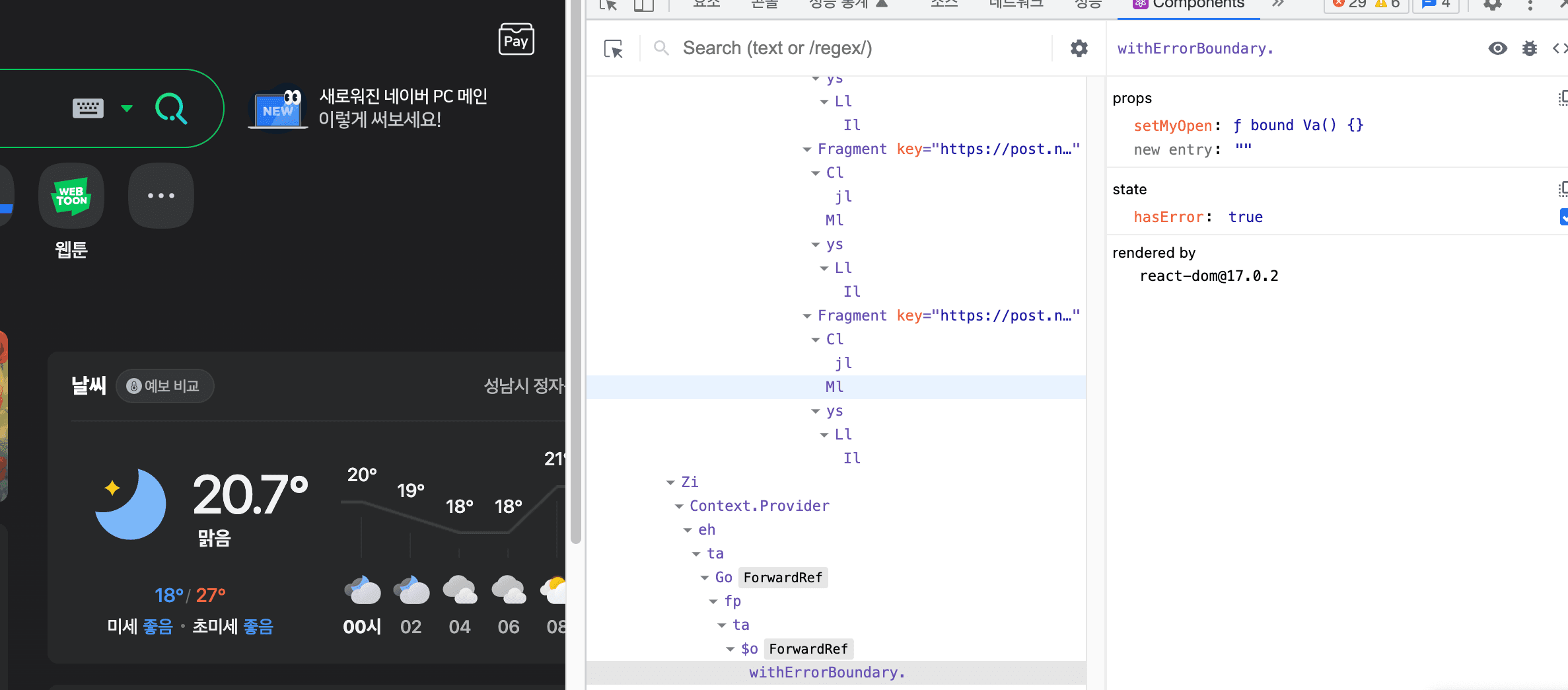
Task: Collapse the $o ForwardRef node
Action: point(731,649)
